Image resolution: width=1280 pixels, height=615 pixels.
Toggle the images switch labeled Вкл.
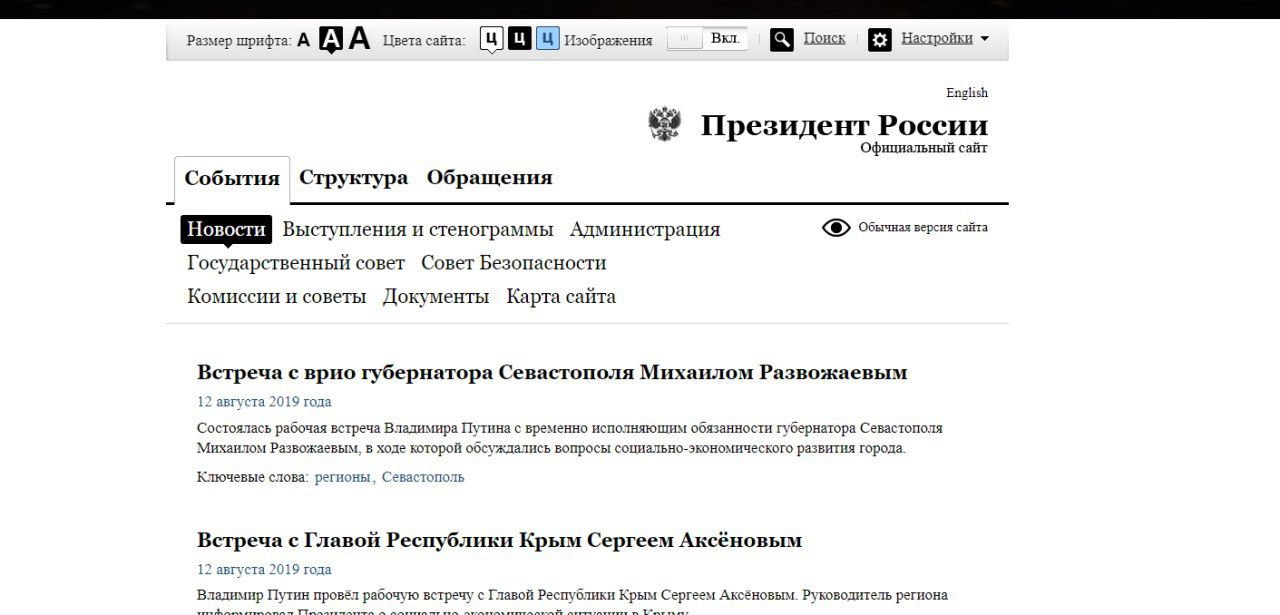706,39
